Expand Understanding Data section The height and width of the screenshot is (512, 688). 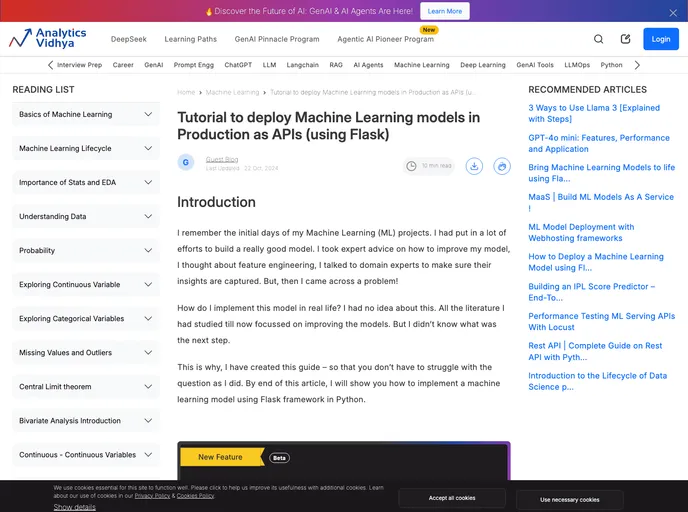pyautogui.click(x=86, y=216)
